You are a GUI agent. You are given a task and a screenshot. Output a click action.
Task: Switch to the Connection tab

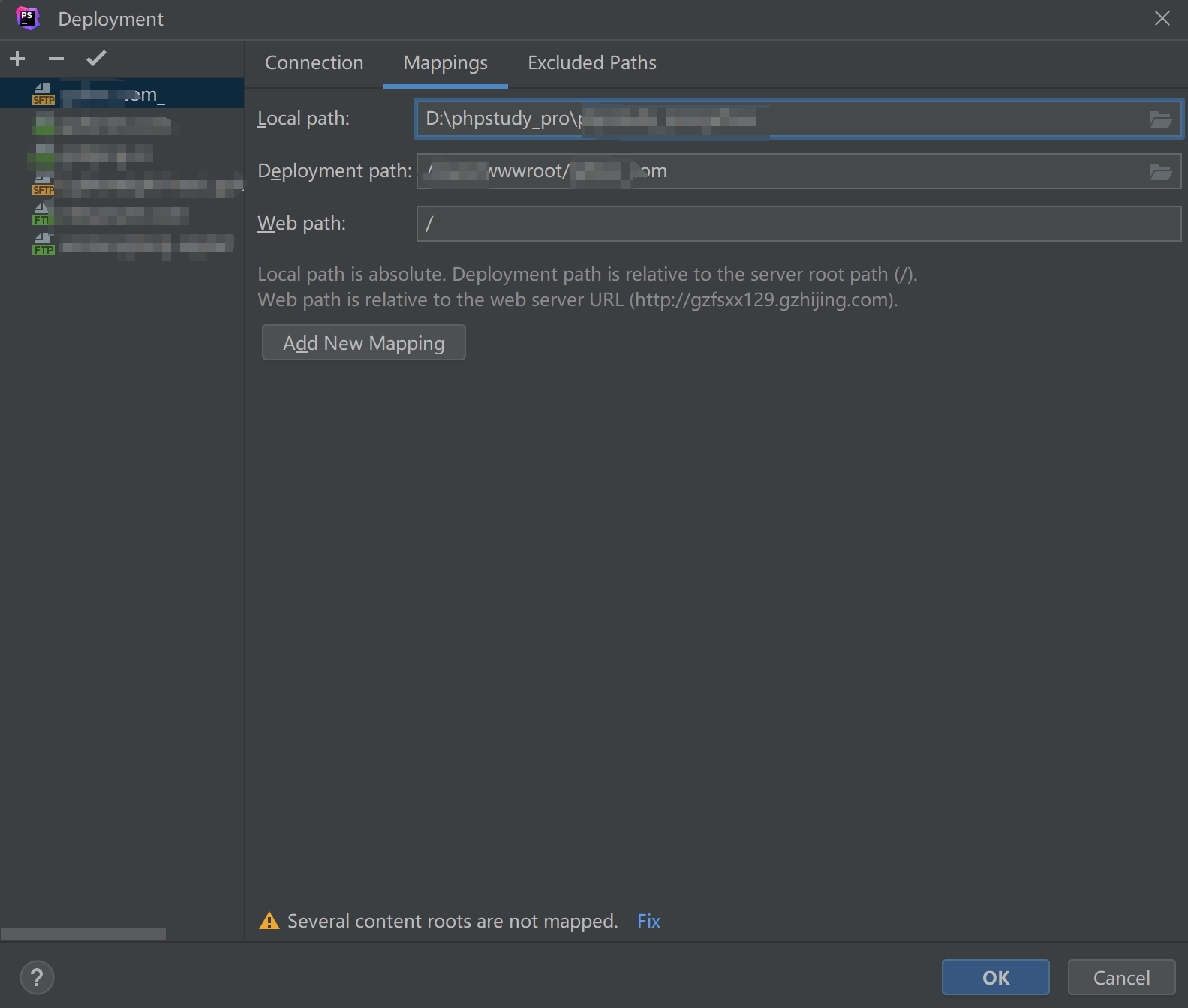pos(314,62)
